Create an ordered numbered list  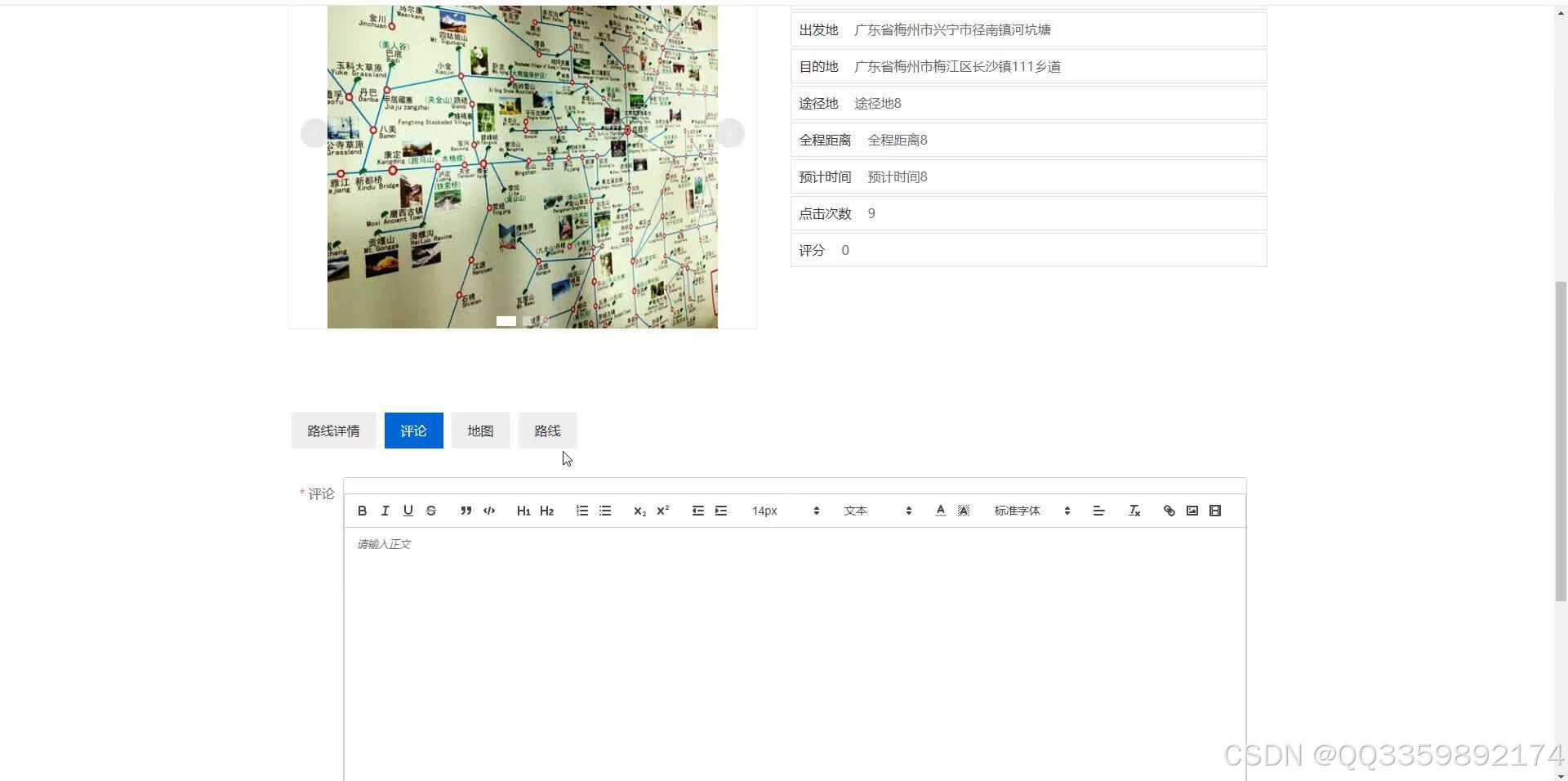(581, 511)
